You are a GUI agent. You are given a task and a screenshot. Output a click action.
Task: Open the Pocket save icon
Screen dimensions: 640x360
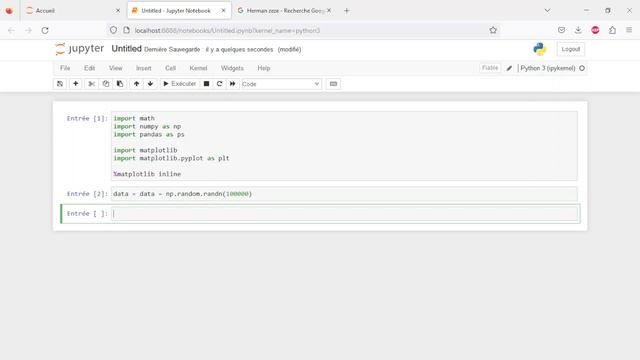pos(562,30)
